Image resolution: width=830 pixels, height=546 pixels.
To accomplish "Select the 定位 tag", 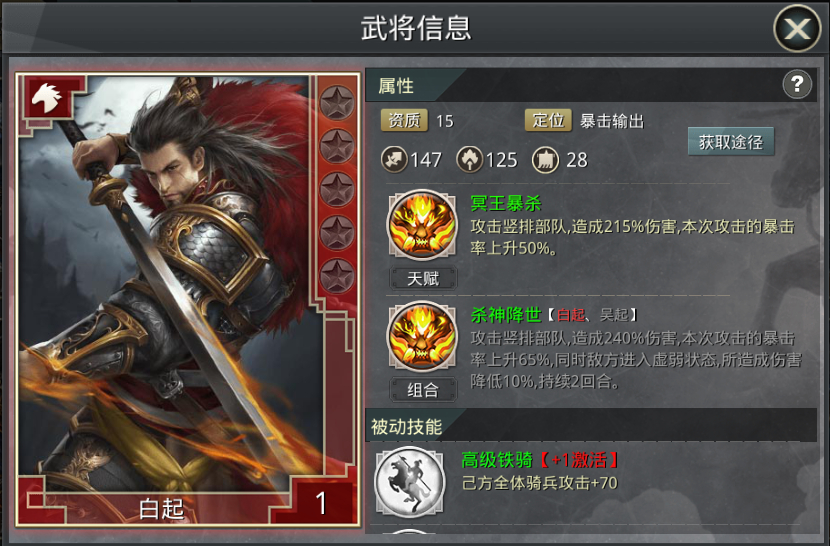I will click(548, 121).
